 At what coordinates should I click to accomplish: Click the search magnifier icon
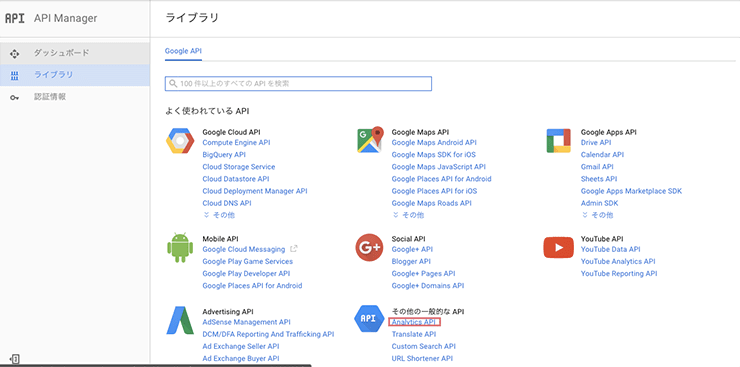tap(173, 84)
